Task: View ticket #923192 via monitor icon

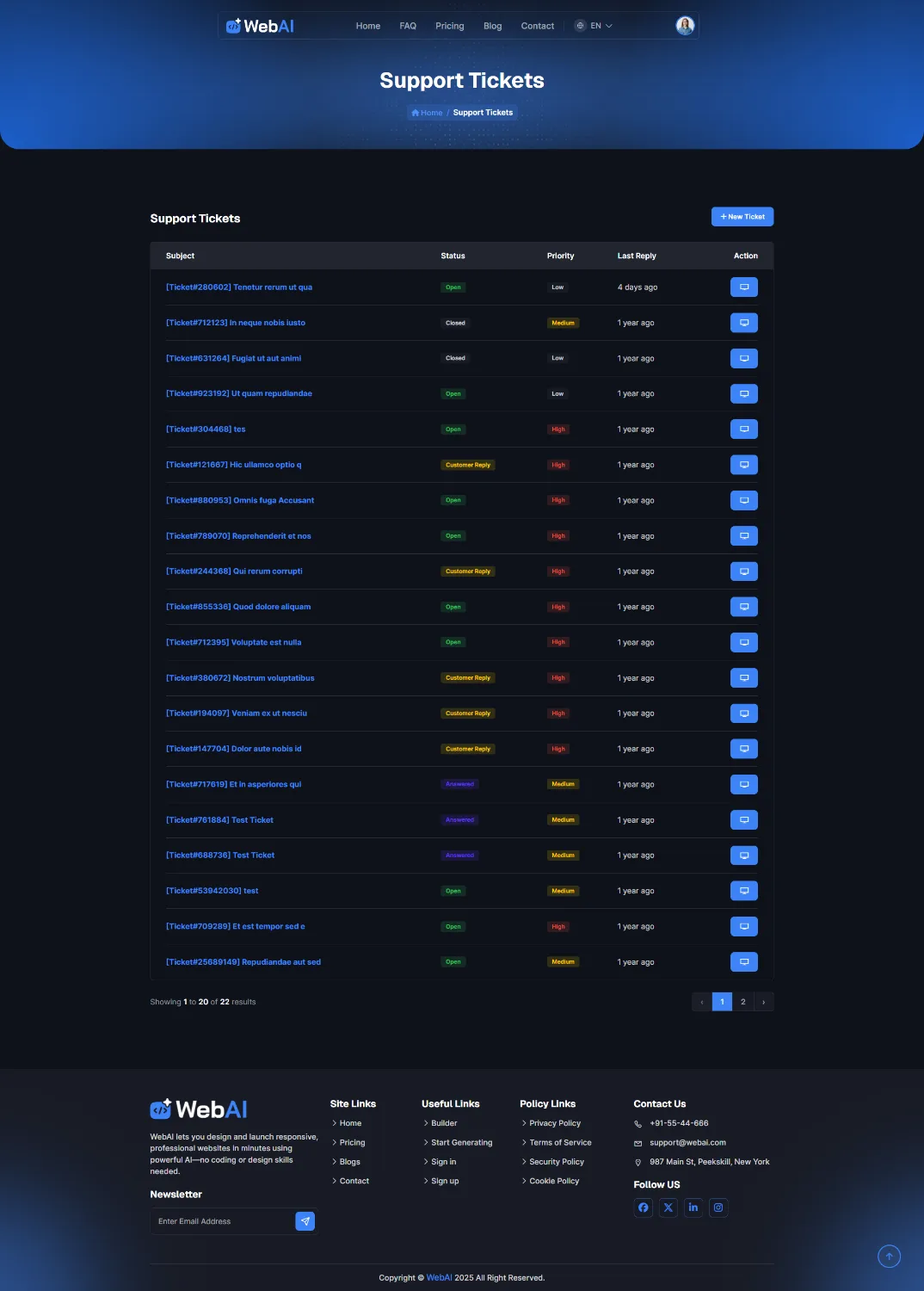Action: pos(743,393)
